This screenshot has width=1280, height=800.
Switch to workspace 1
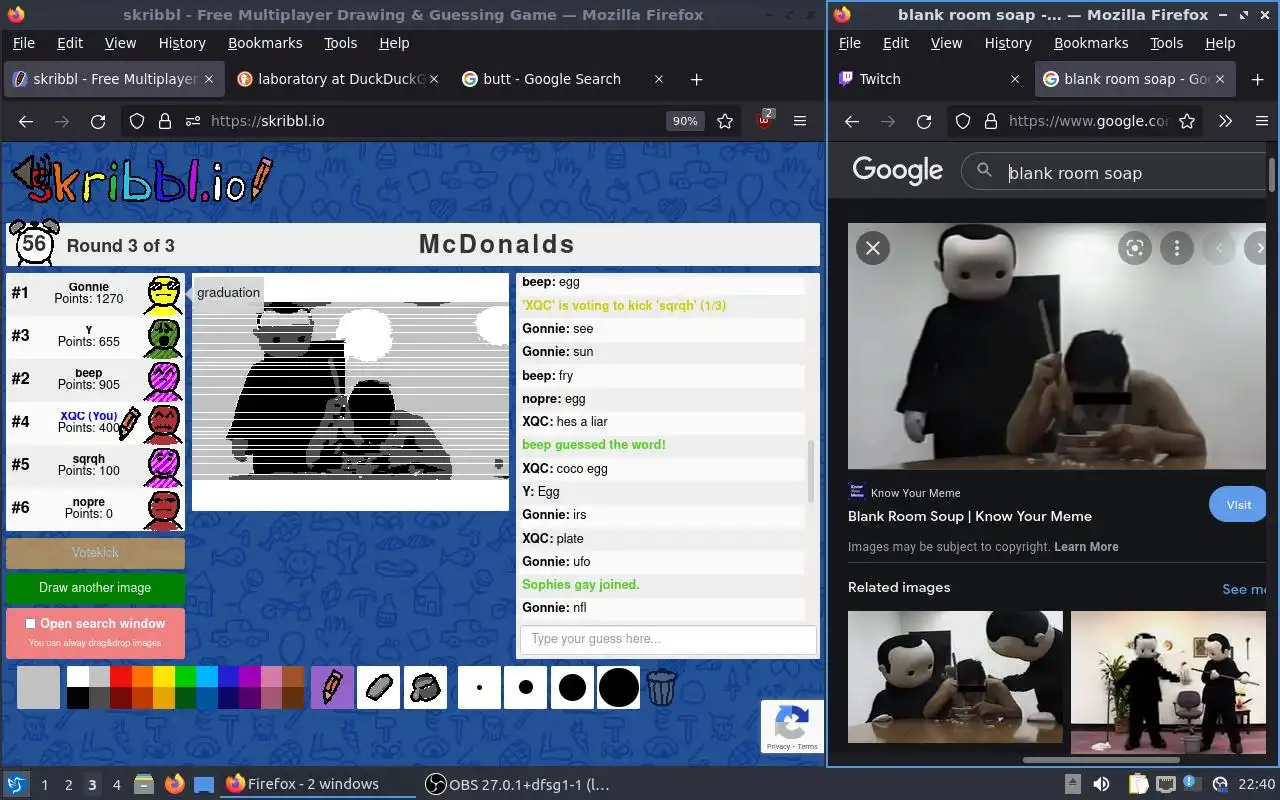pyautogui.click(x=44, y=785)
